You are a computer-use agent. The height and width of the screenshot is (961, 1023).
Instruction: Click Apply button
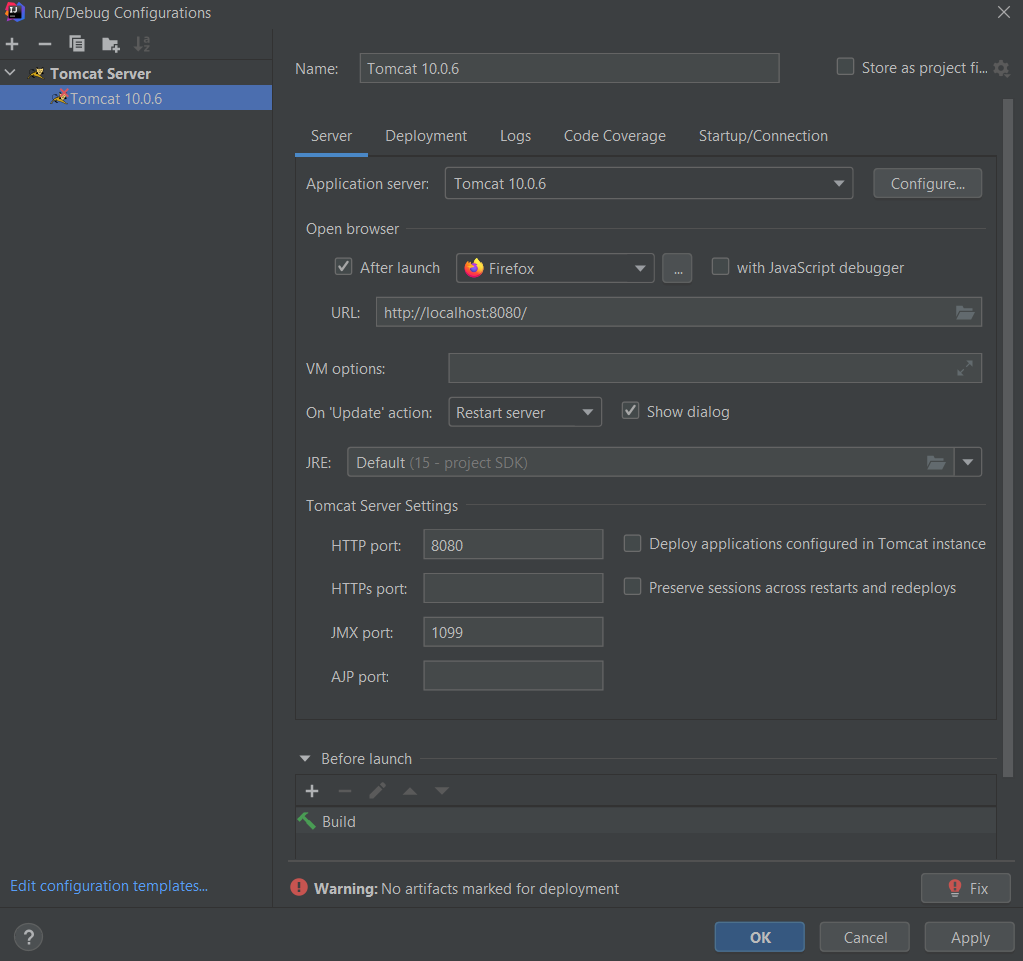970,938
